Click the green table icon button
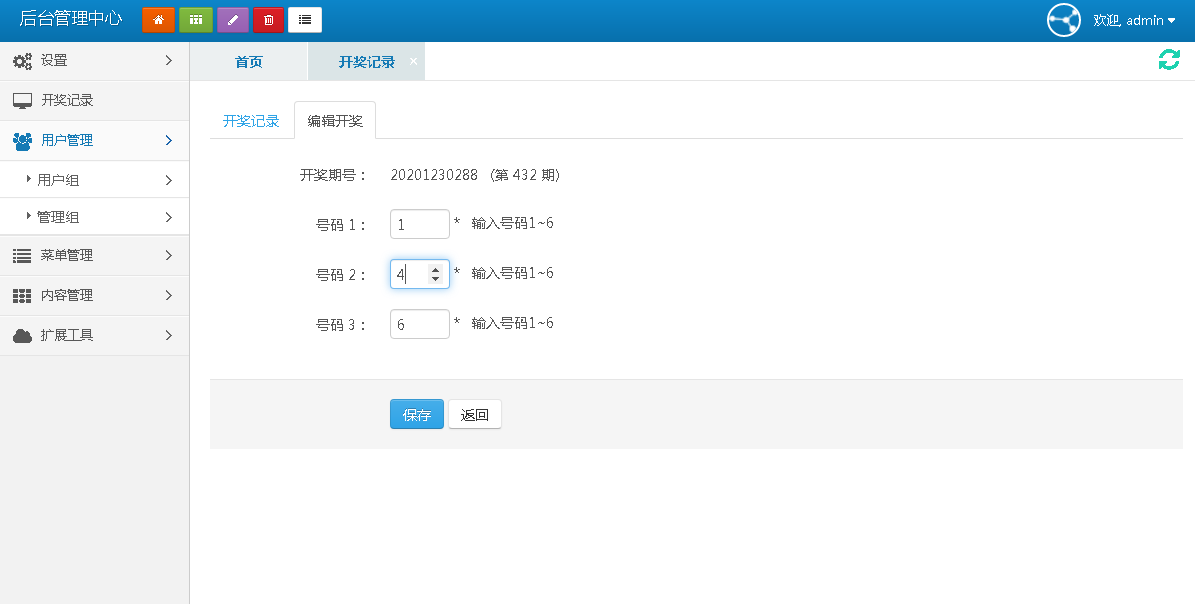1195x604 pixels. (x=195, y=20)
